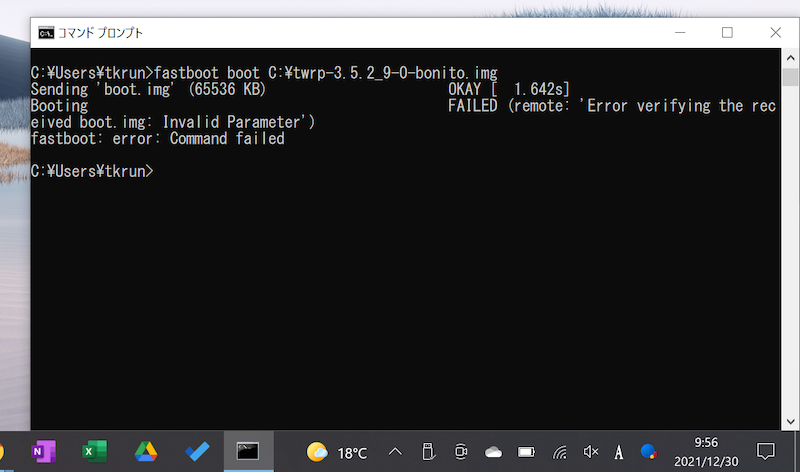Open Command Prompt window system menu icon
Screen dimensions: 800x472
coord(46,33)
